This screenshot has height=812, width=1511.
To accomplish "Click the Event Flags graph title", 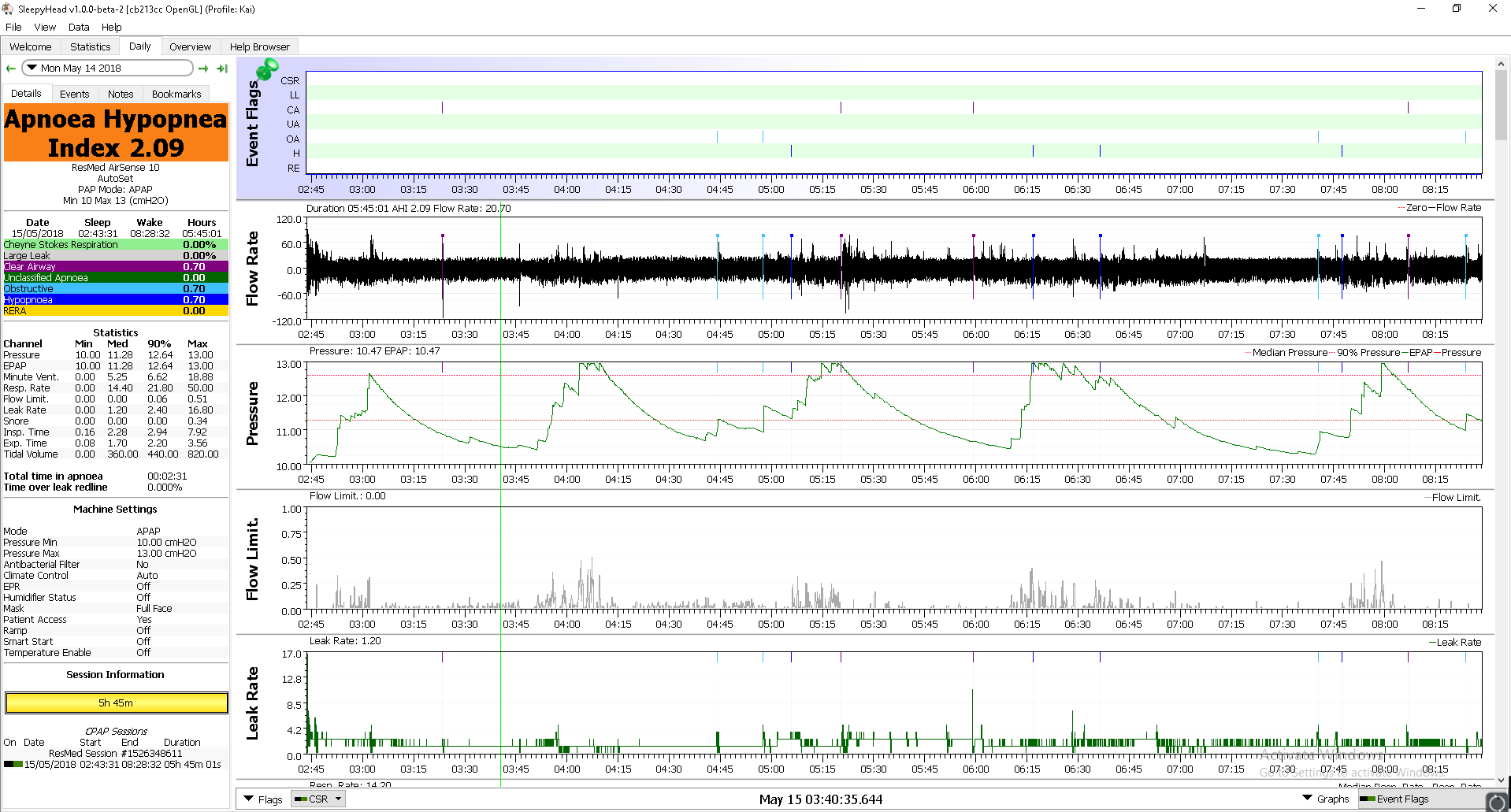I will (252, 123).
